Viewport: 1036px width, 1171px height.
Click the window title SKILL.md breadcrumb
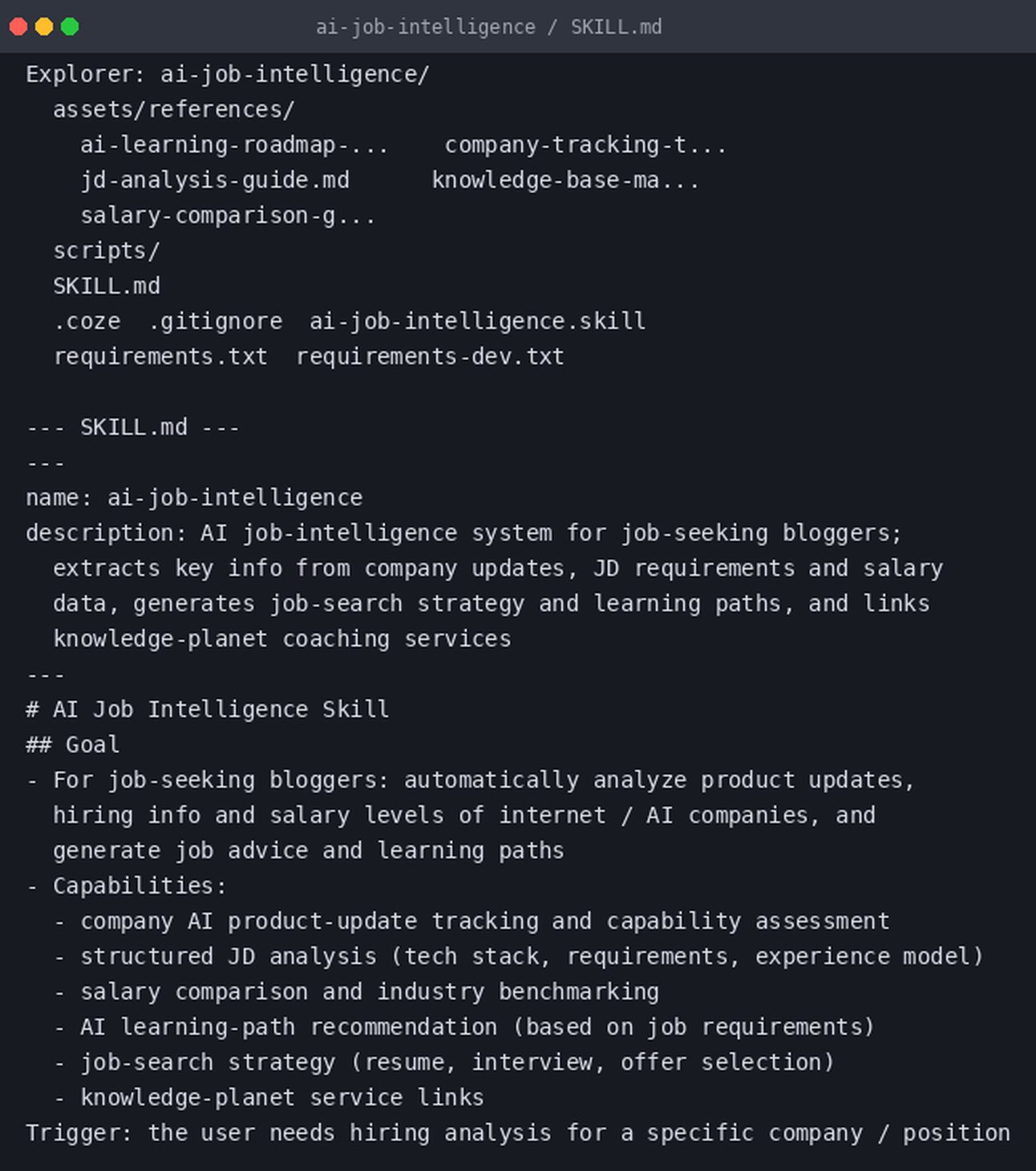[x=616, y=27]
